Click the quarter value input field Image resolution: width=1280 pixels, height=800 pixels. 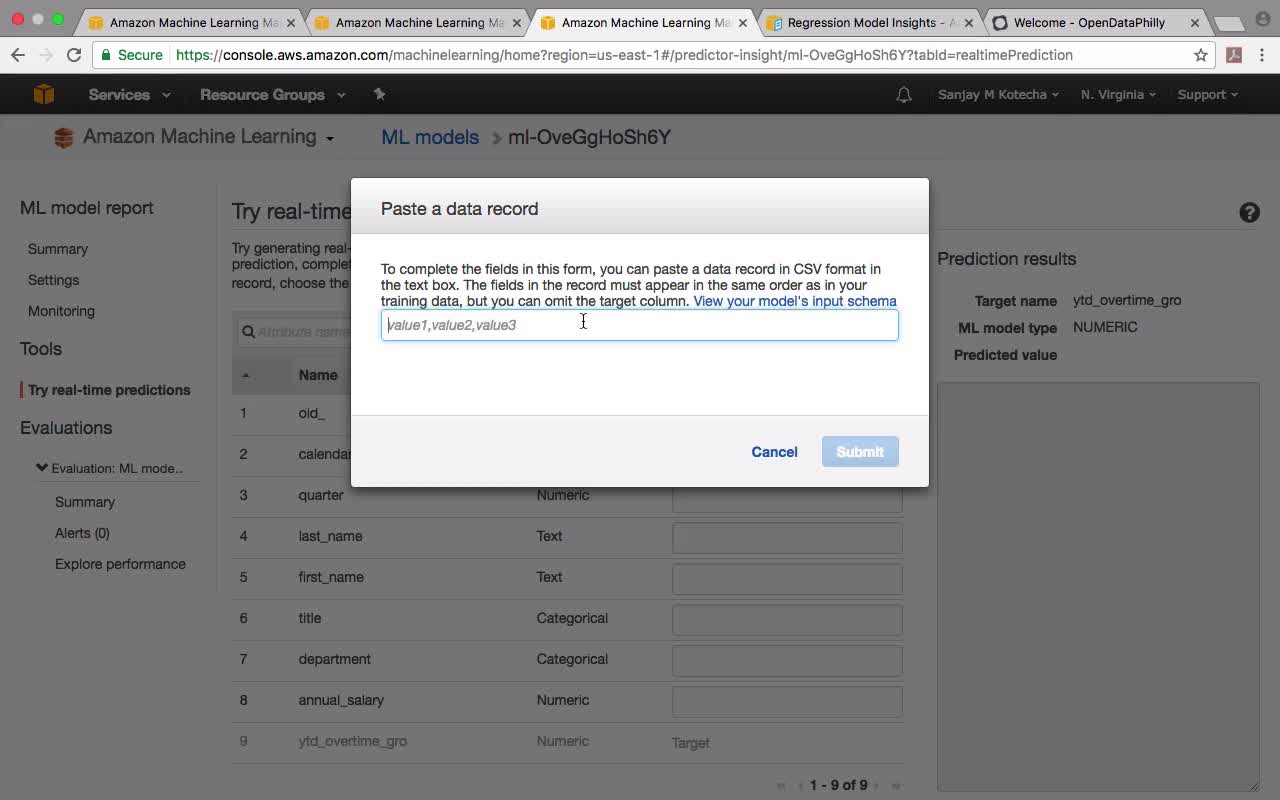[787, 497]
